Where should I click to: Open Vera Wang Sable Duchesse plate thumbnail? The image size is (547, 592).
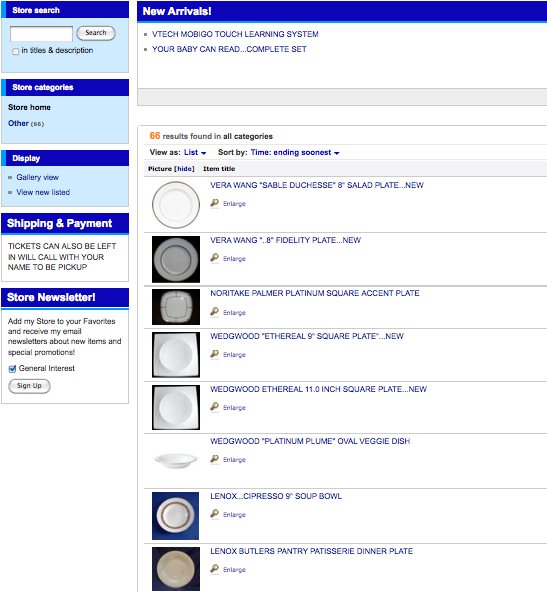point(176,205)
